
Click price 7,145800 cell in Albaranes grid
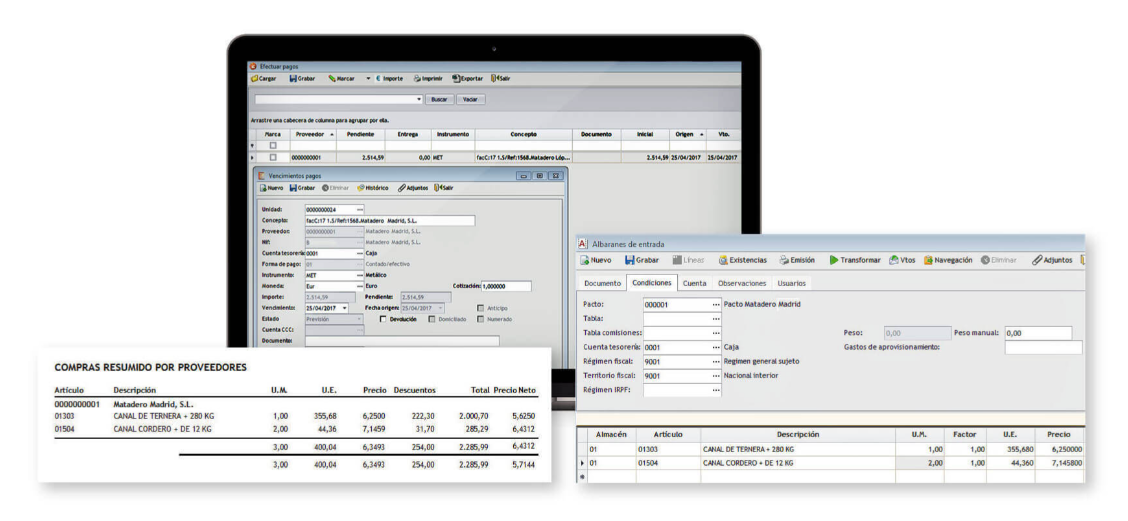coord(1060,463)
